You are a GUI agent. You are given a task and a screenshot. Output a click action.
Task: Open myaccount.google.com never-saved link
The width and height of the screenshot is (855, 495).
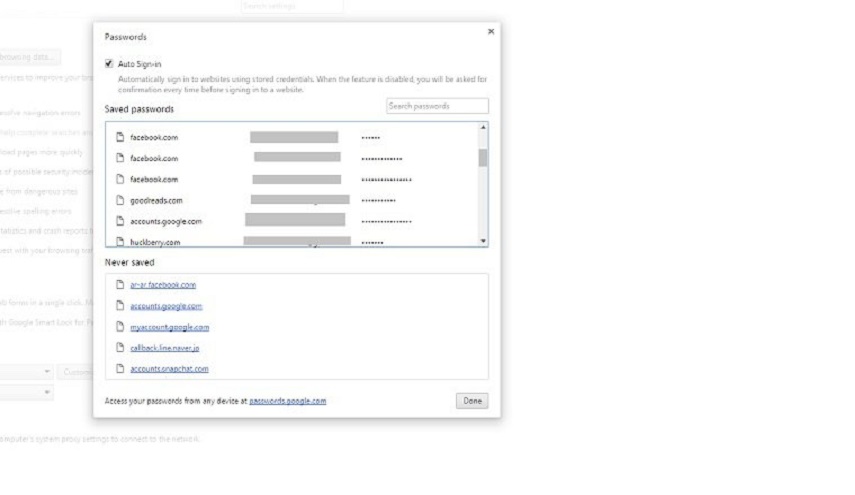(169, 327)
